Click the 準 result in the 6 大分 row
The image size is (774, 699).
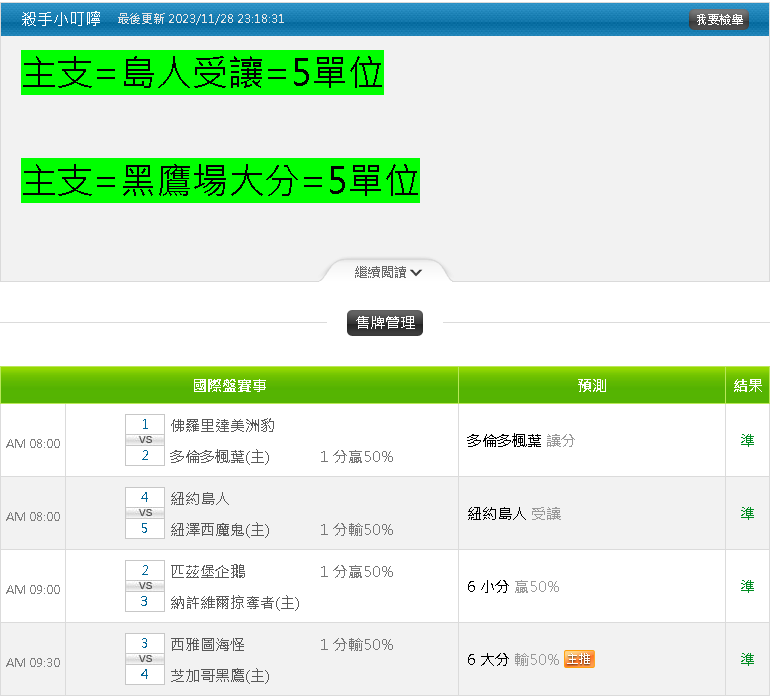coord(747,659)
